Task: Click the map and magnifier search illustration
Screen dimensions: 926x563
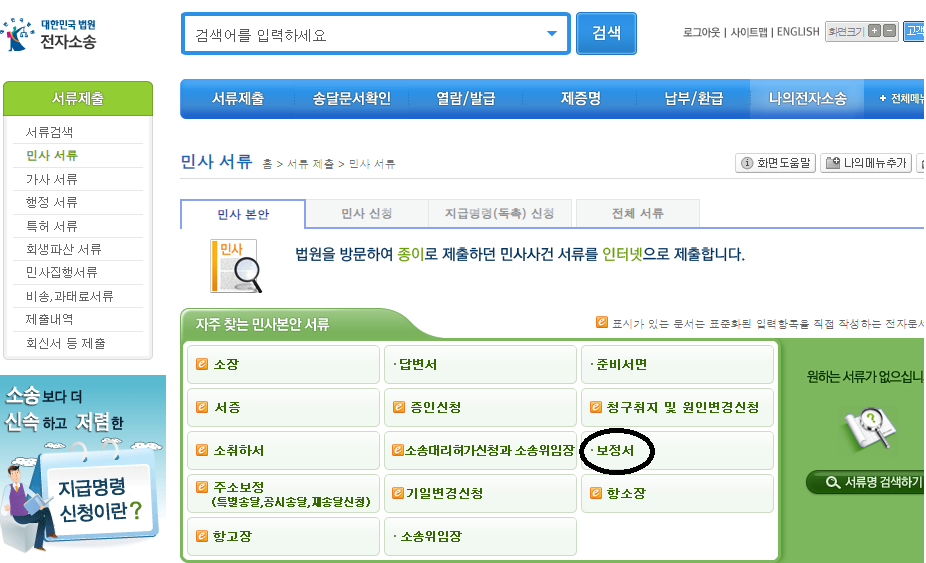Action: coord(870,428)
